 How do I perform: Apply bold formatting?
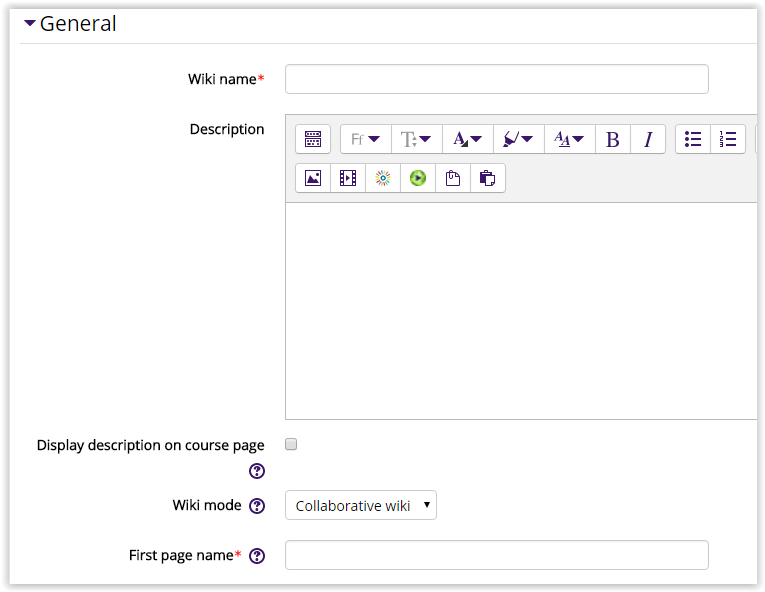613,139
